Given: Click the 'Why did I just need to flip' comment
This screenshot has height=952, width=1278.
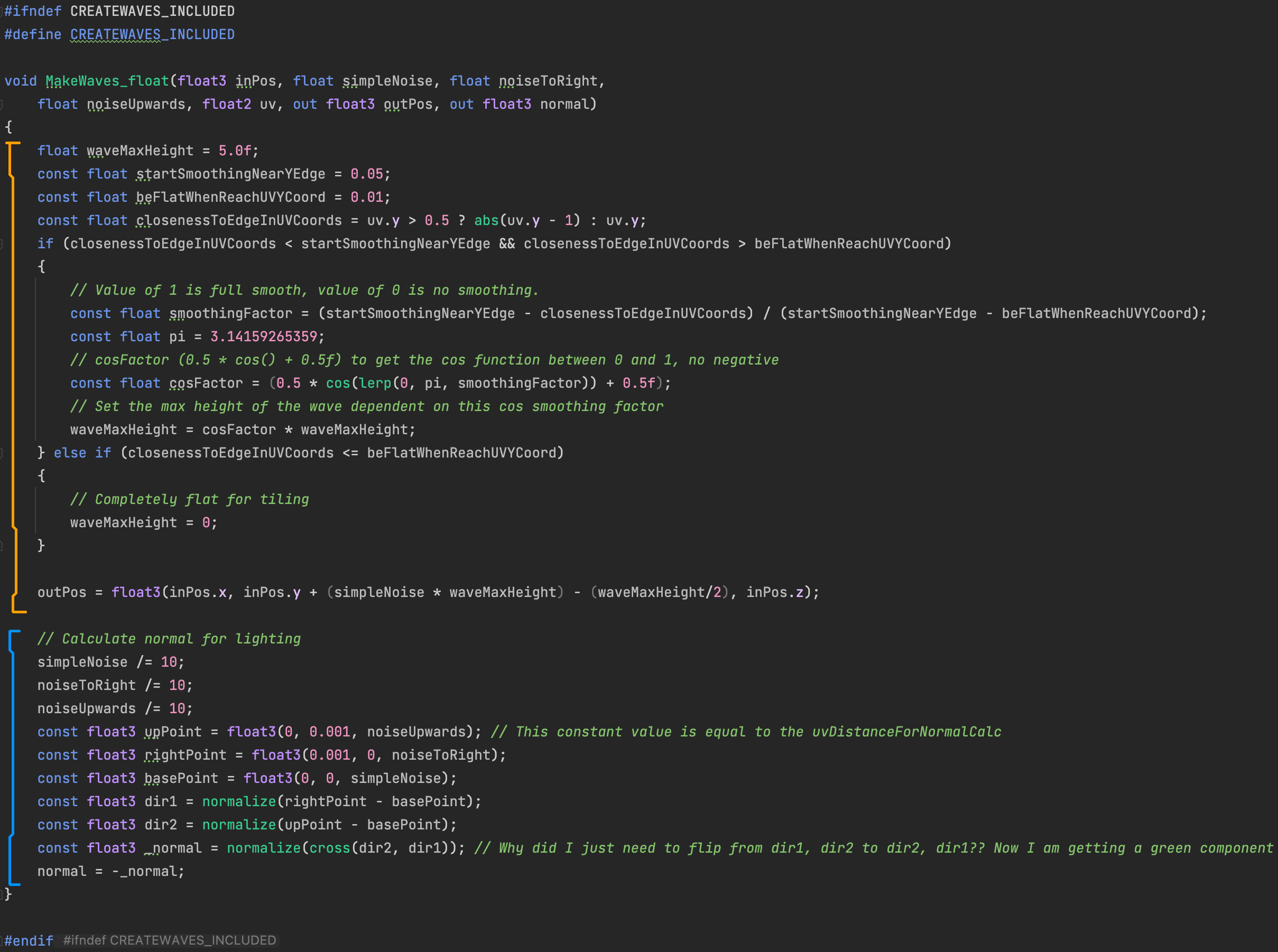Looking at the screenshot, I should 875,848.
